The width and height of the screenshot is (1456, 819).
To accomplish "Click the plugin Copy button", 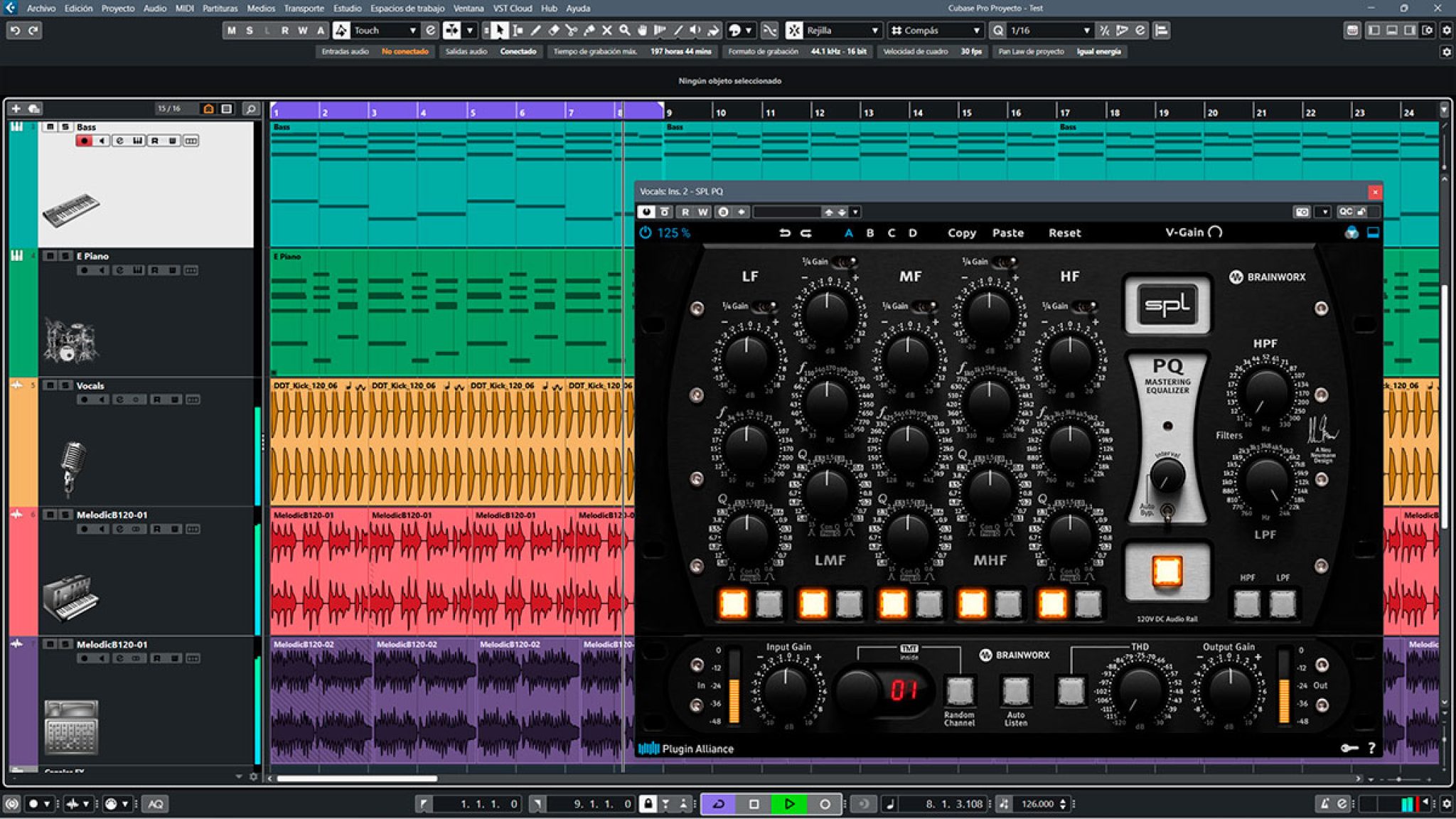I will [x=961, y=232].
